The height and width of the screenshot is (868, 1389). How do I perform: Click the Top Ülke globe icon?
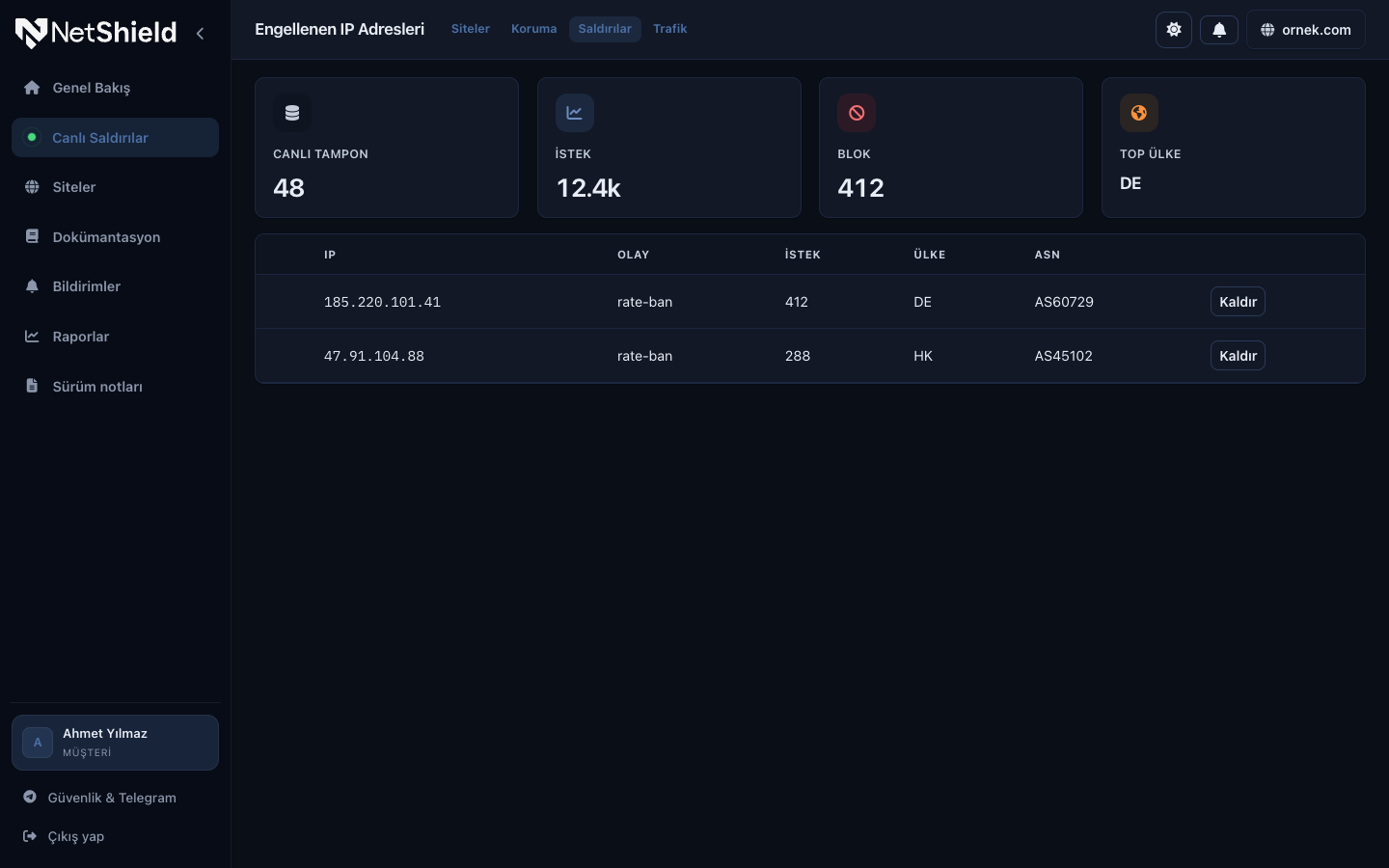(1139, 113)
